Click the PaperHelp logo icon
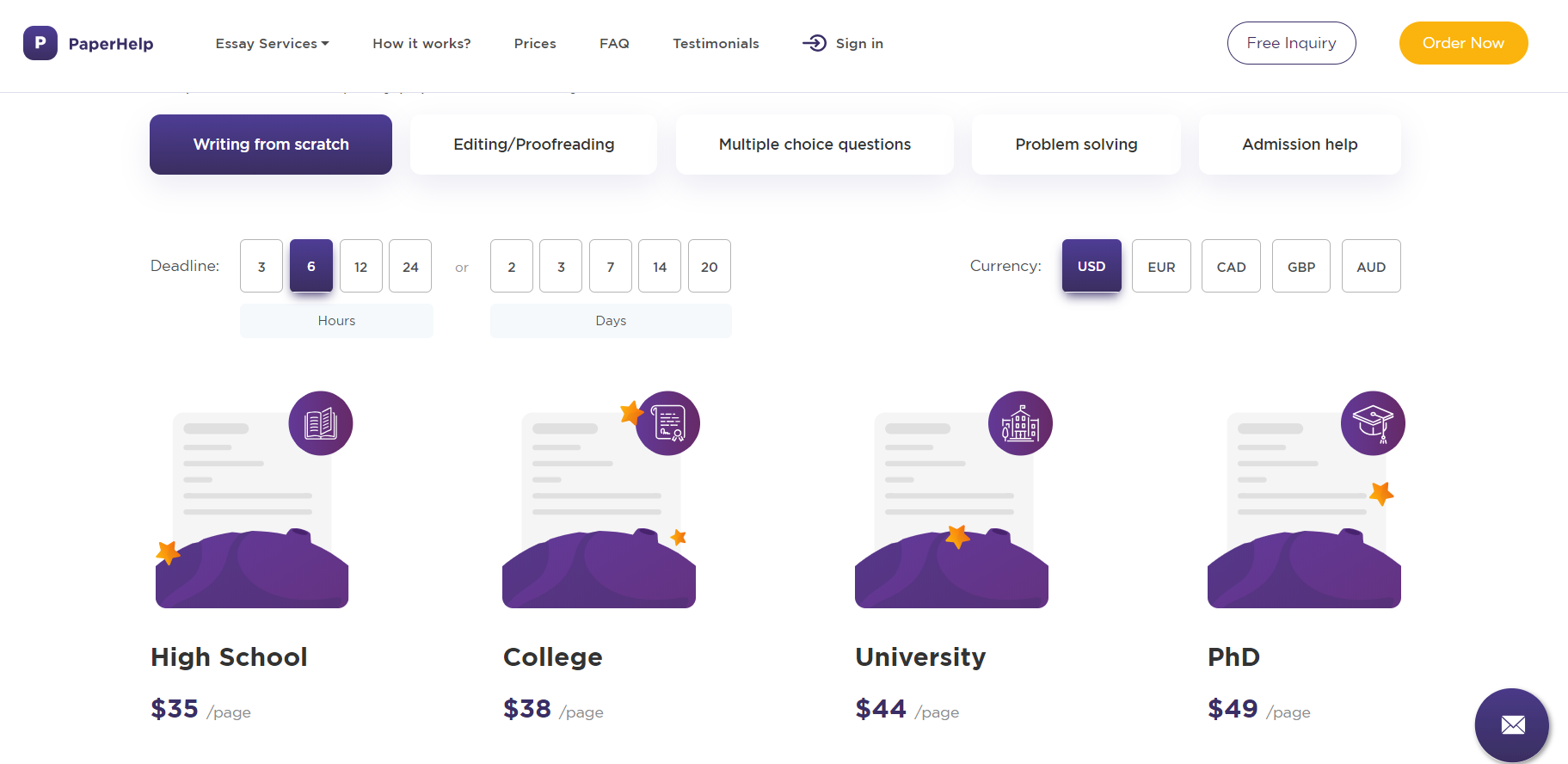Image resolution: width=1568 pixels, height=764 pixels. (x=40, y=43)
